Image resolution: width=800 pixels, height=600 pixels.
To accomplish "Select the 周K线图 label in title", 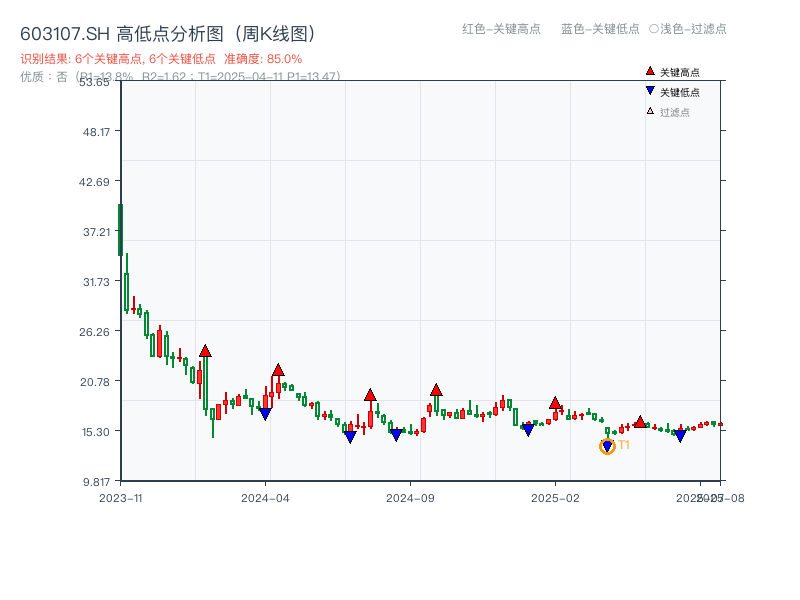I will [x=276, y=33].
